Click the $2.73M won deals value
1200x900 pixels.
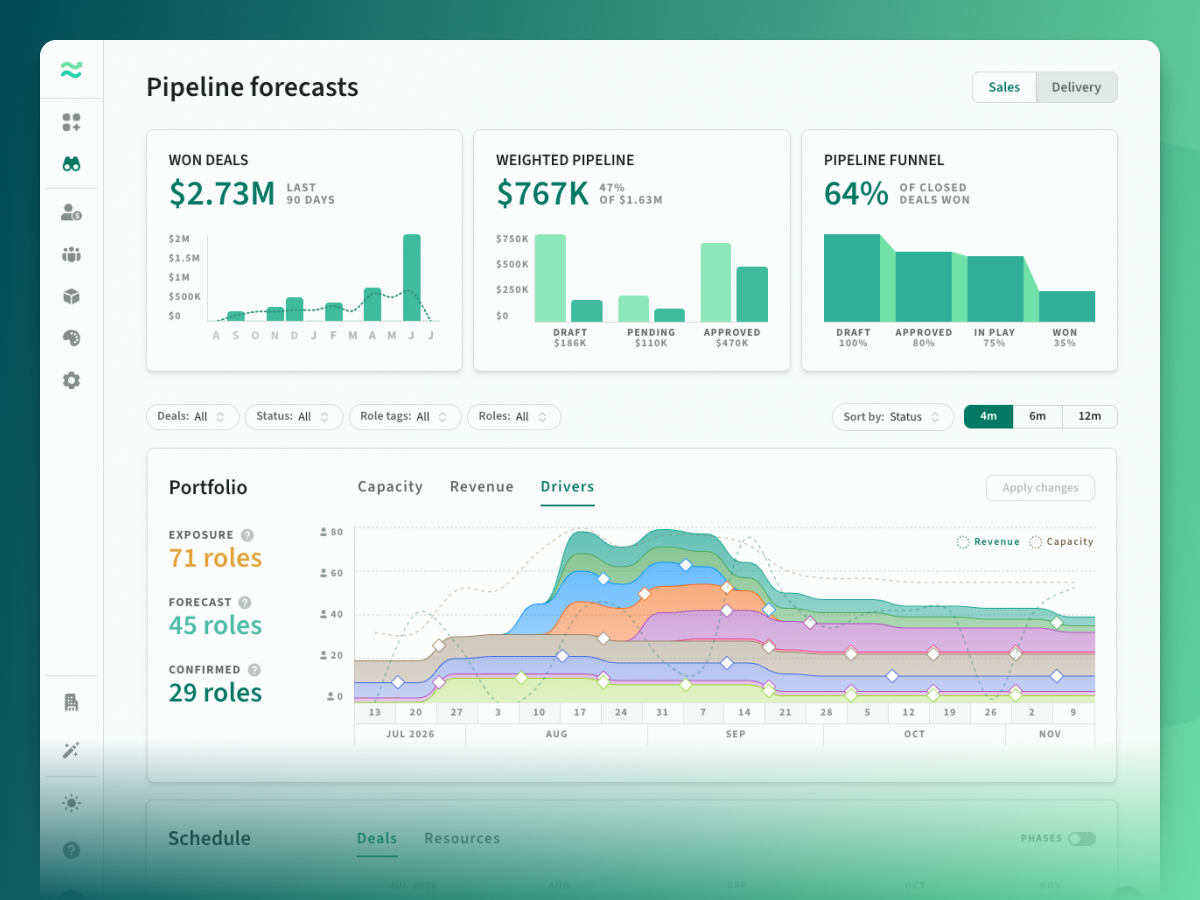[x=222, y=193]
